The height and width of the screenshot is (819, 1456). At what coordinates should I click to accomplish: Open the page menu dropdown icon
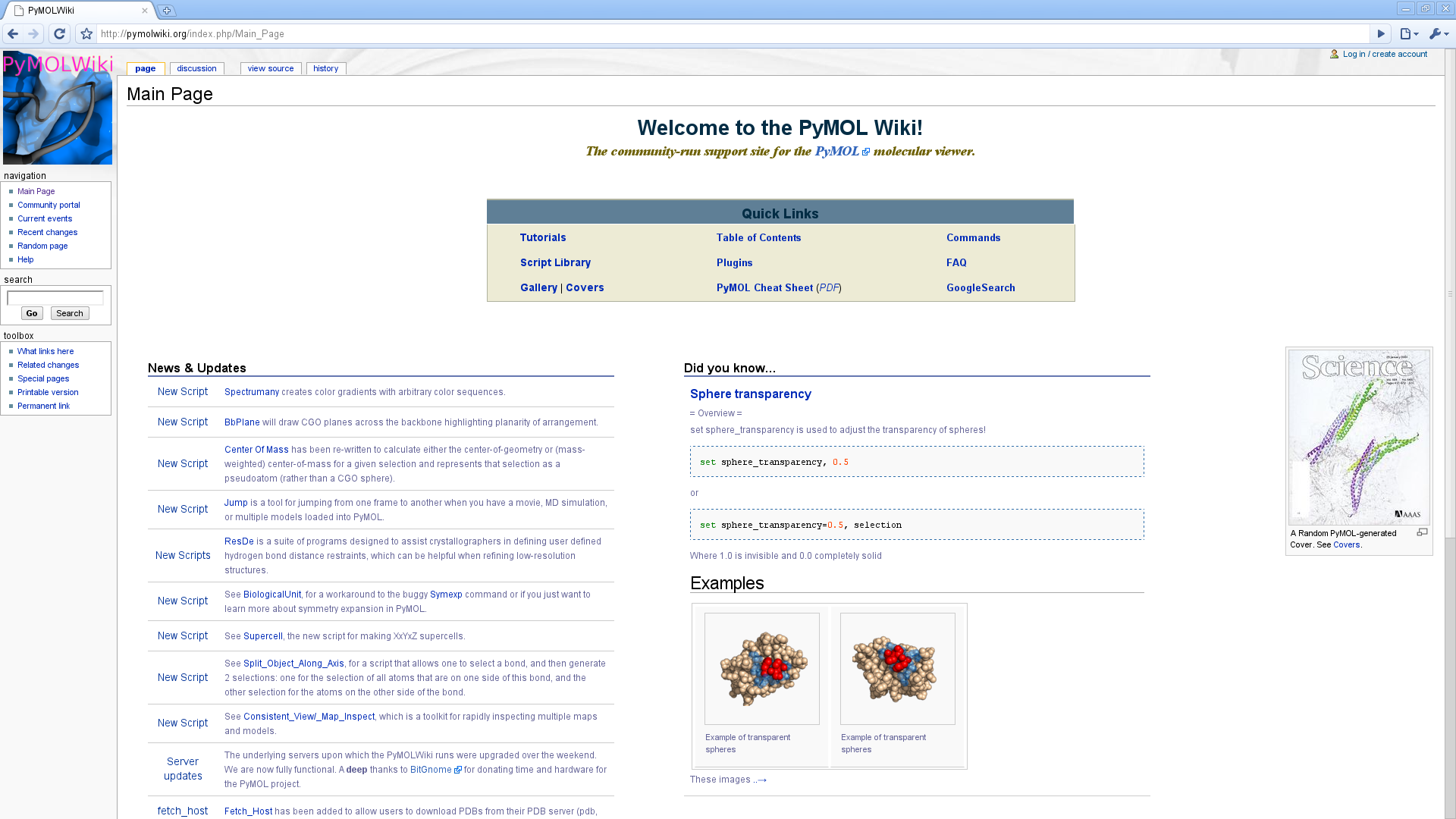[1409, 34]
